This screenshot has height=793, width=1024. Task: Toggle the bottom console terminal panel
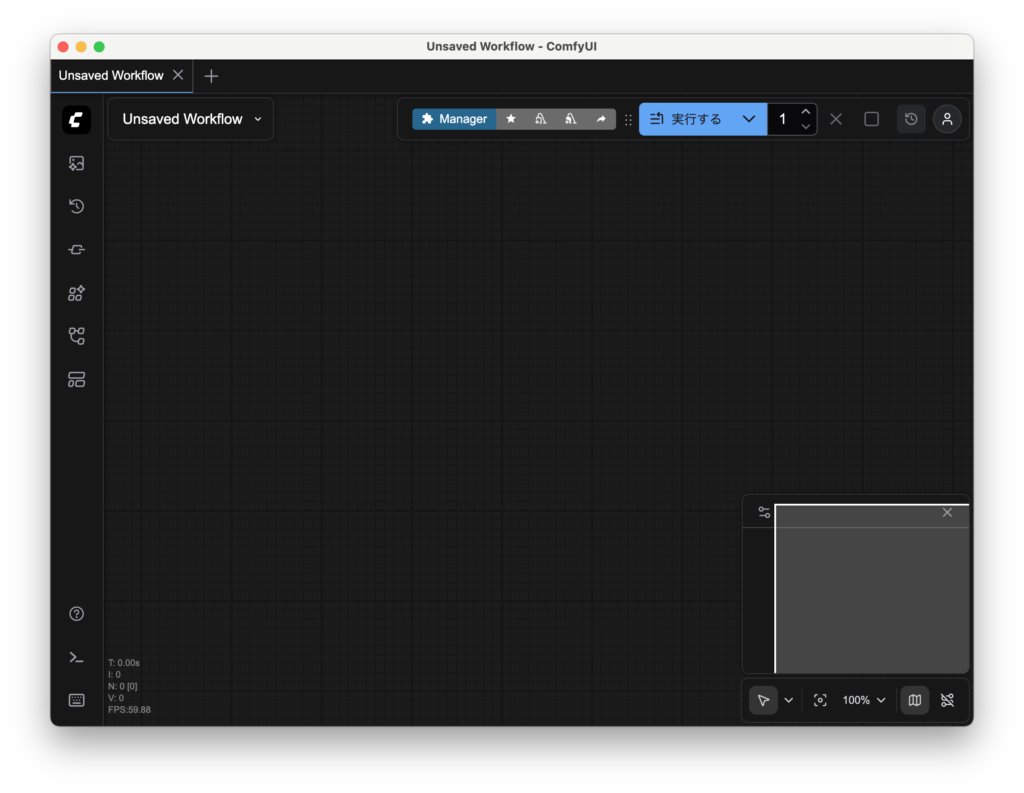tap(76, 657)
